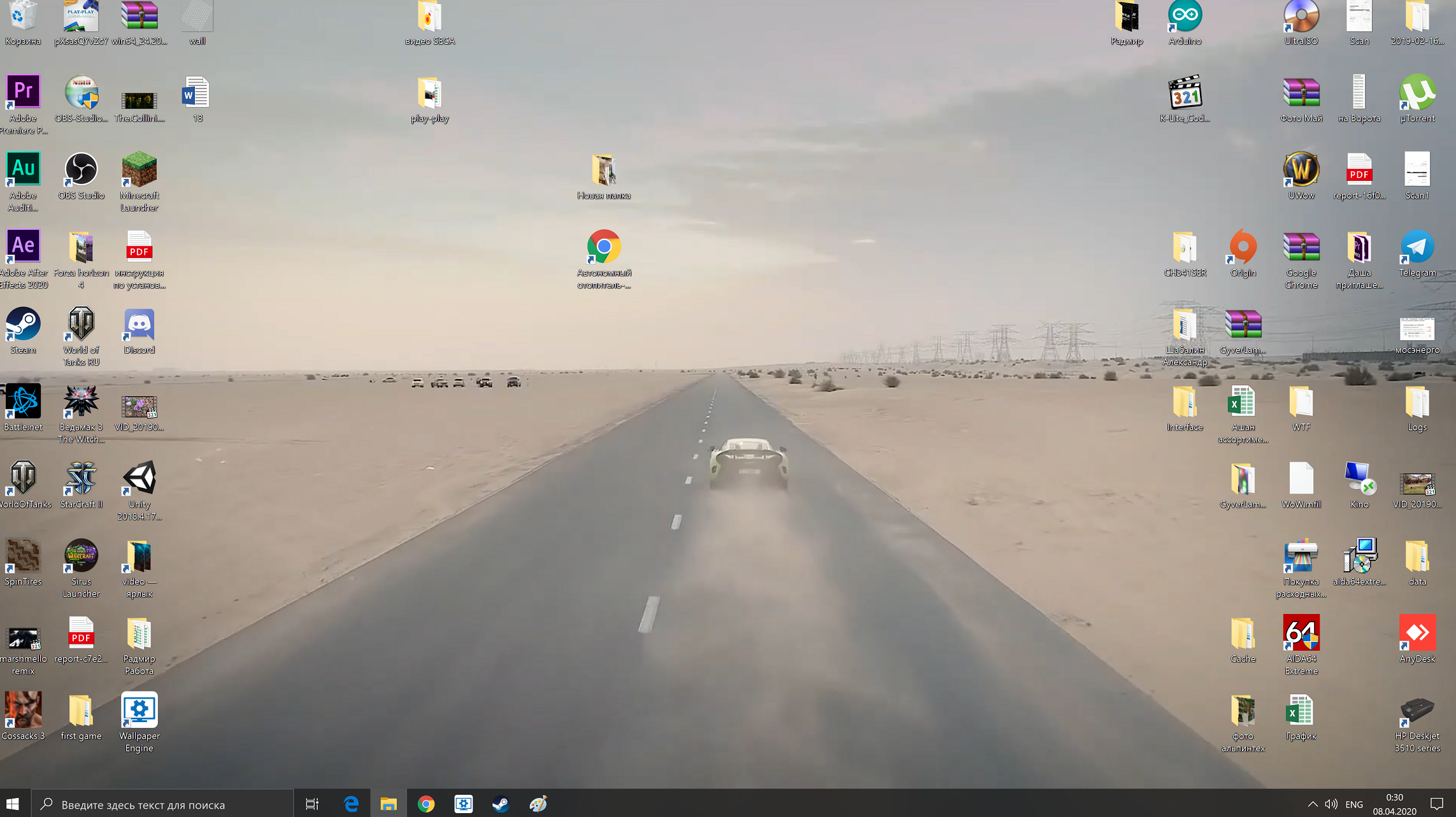Click the Minecraft Launcher icon

(139, 170)
